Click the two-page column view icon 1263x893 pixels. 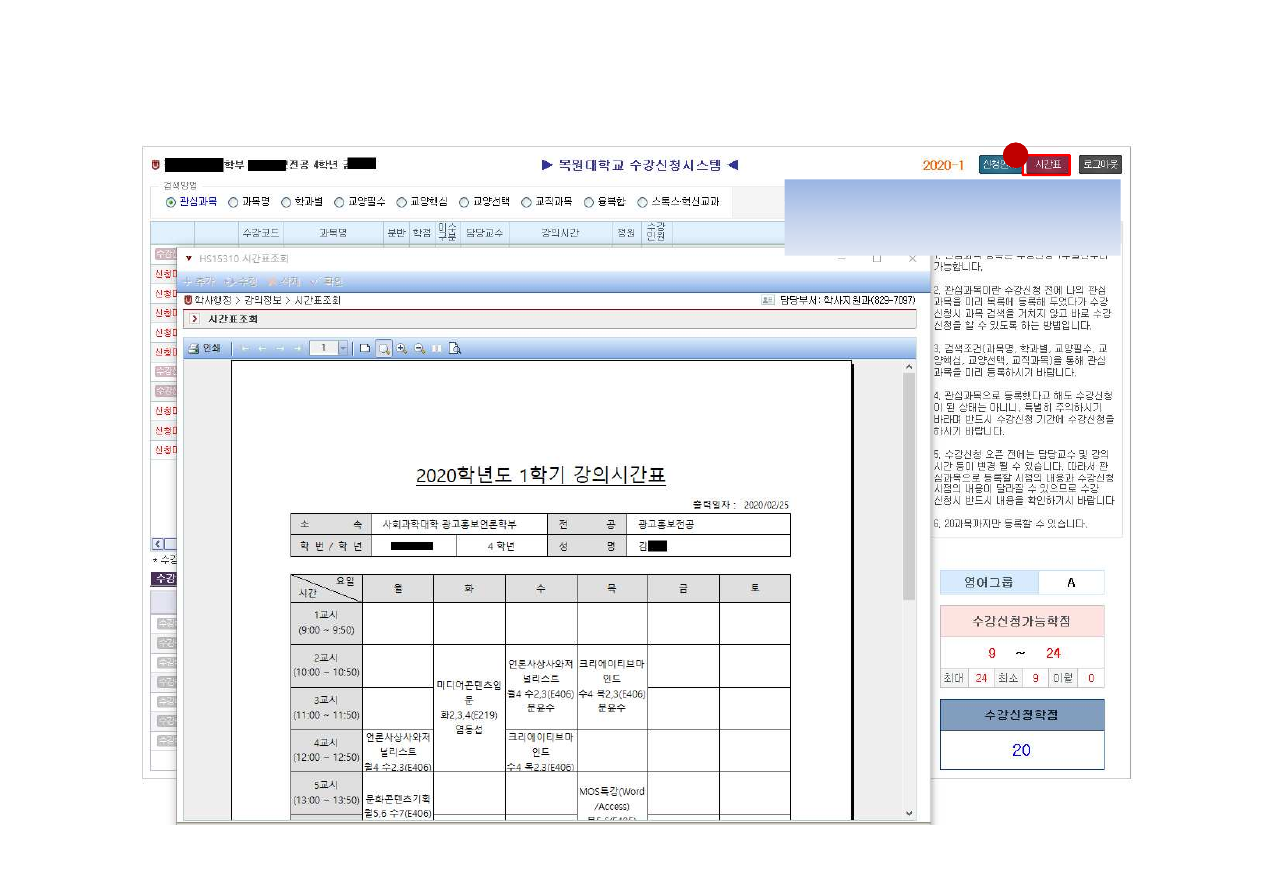coord(437,348)
